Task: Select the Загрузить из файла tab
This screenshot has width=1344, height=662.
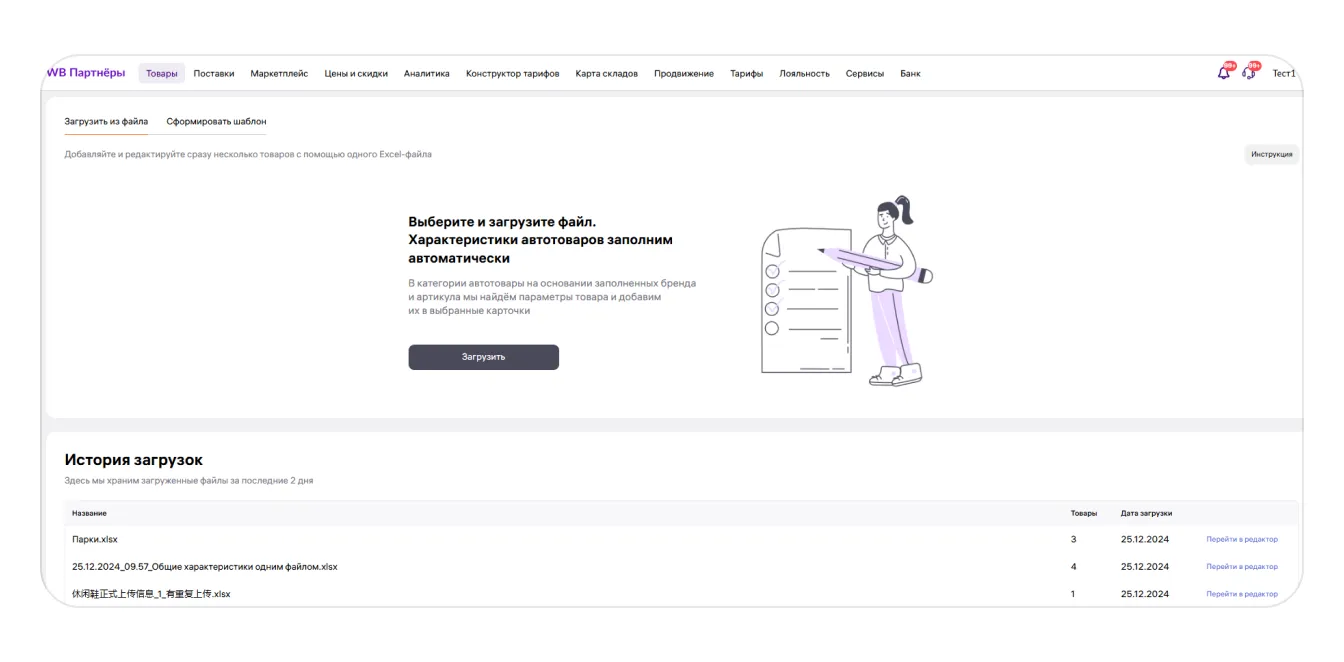Action: tap(106, 121)
